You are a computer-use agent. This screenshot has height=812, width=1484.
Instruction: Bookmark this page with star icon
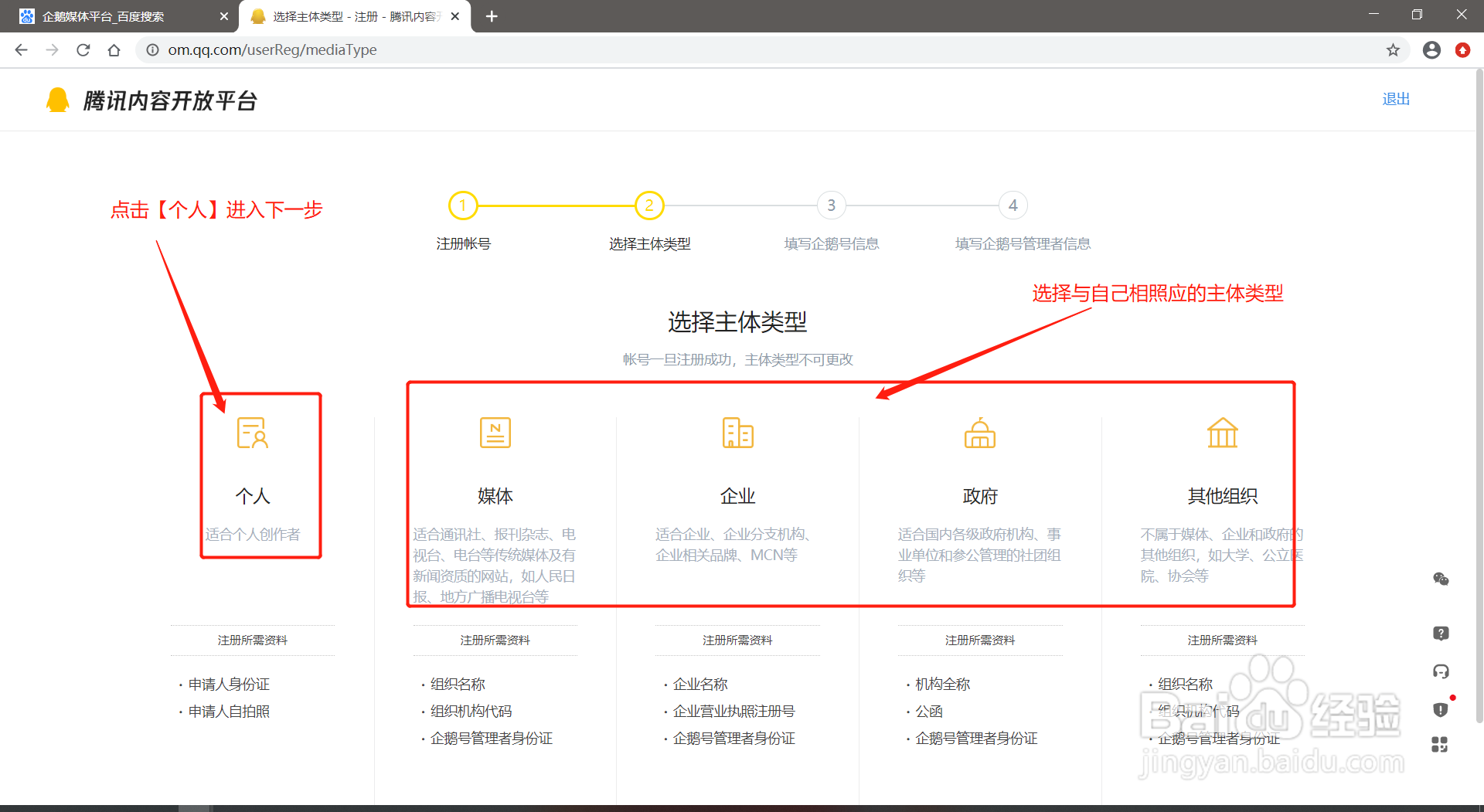pyautogui.click(x=1393, y=50)
